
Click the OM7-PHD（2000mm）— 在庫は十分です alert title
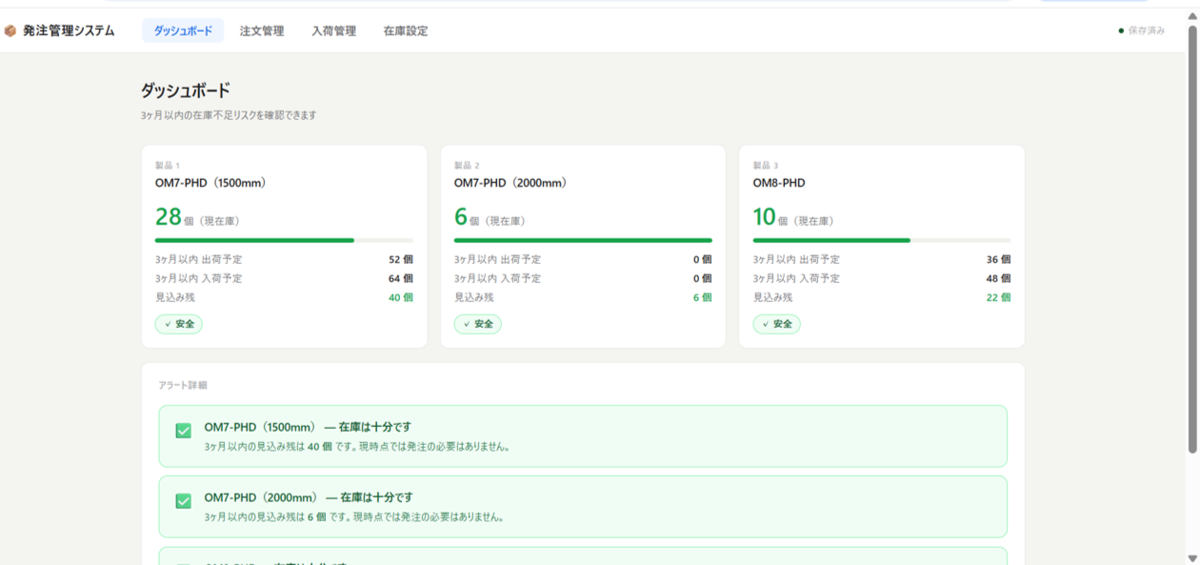click(308, 497)
